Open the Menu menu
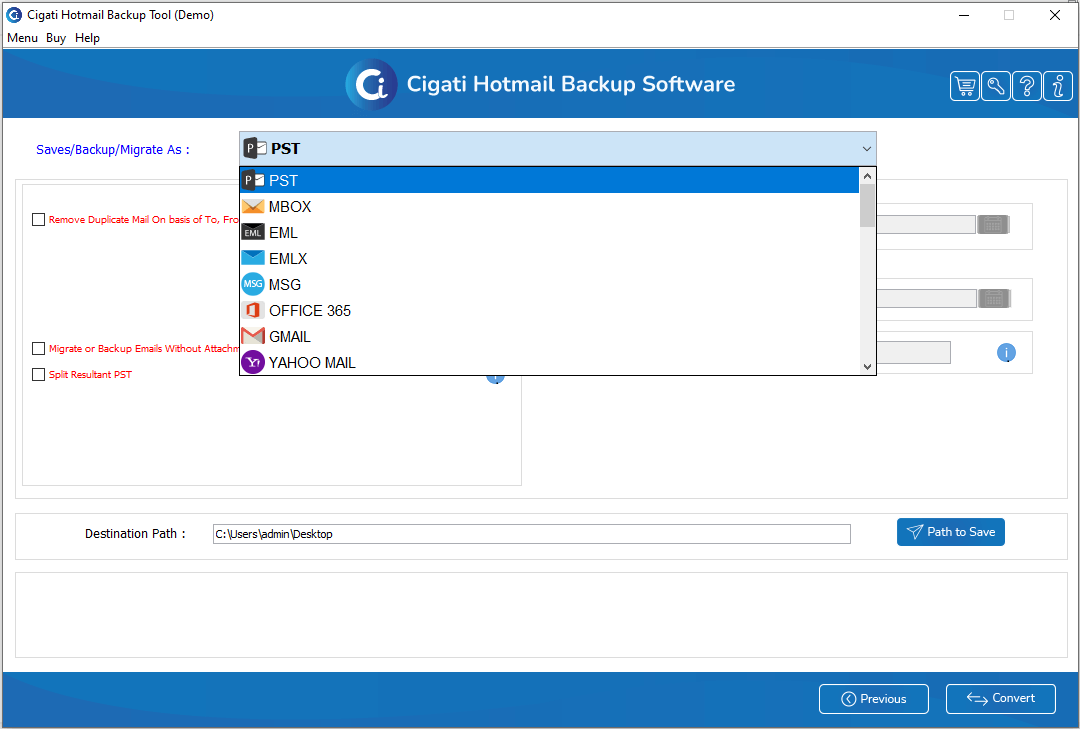This screenshot has height=729, width=1080. (x=22, y=38)
